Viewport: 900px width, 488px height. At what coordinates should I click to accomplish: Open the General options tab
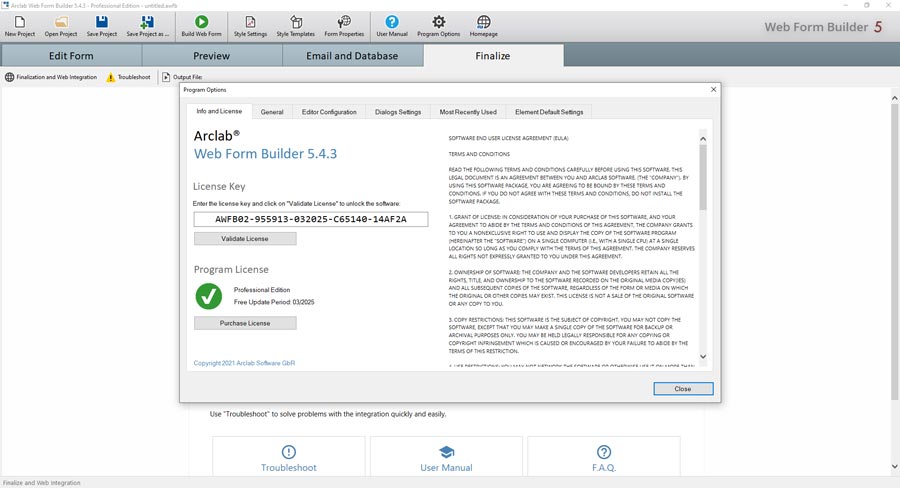click(272, 112)
